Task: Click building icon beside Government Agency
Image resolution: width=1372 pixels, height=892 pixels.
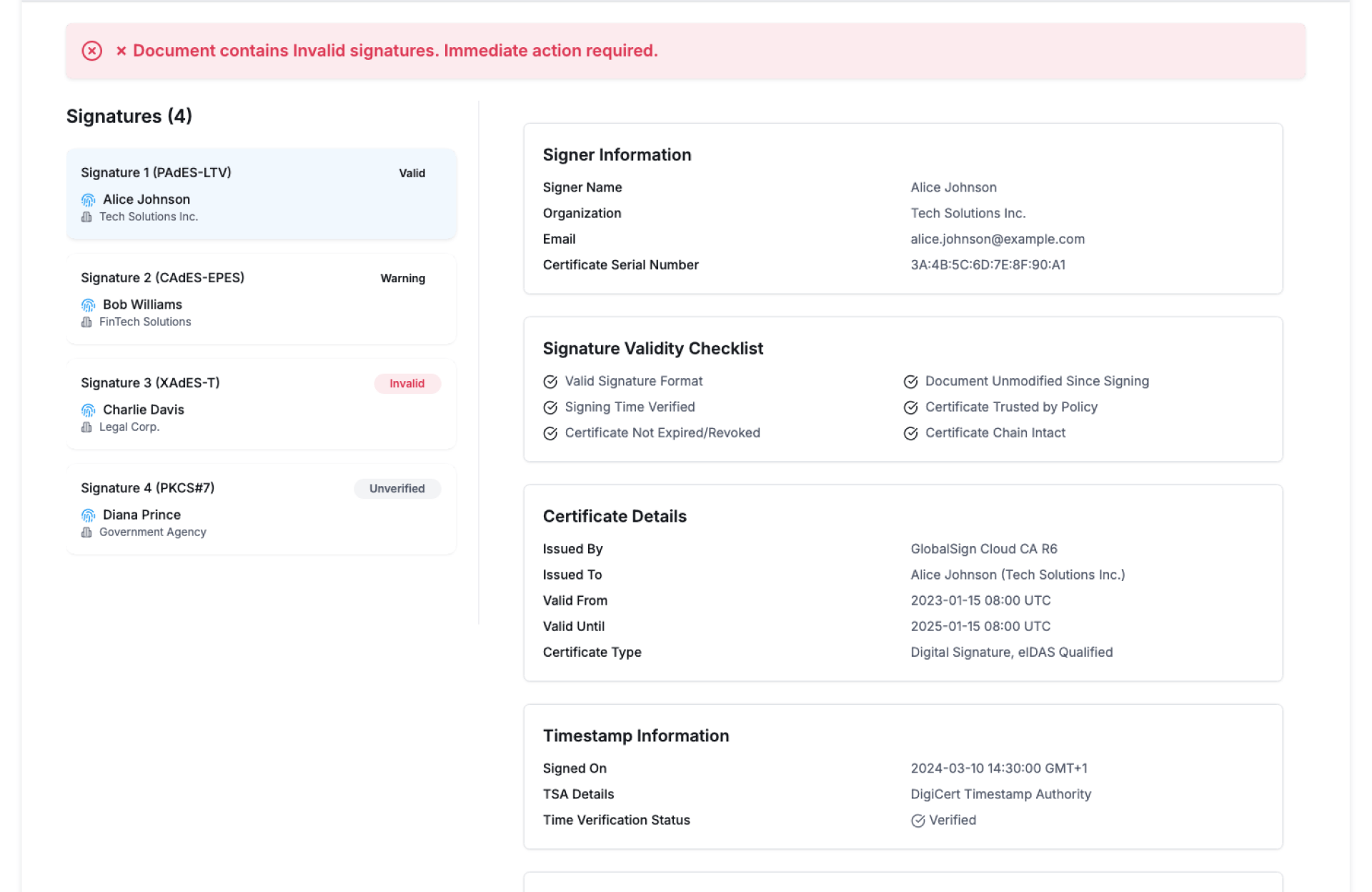Action: [86, 532]
